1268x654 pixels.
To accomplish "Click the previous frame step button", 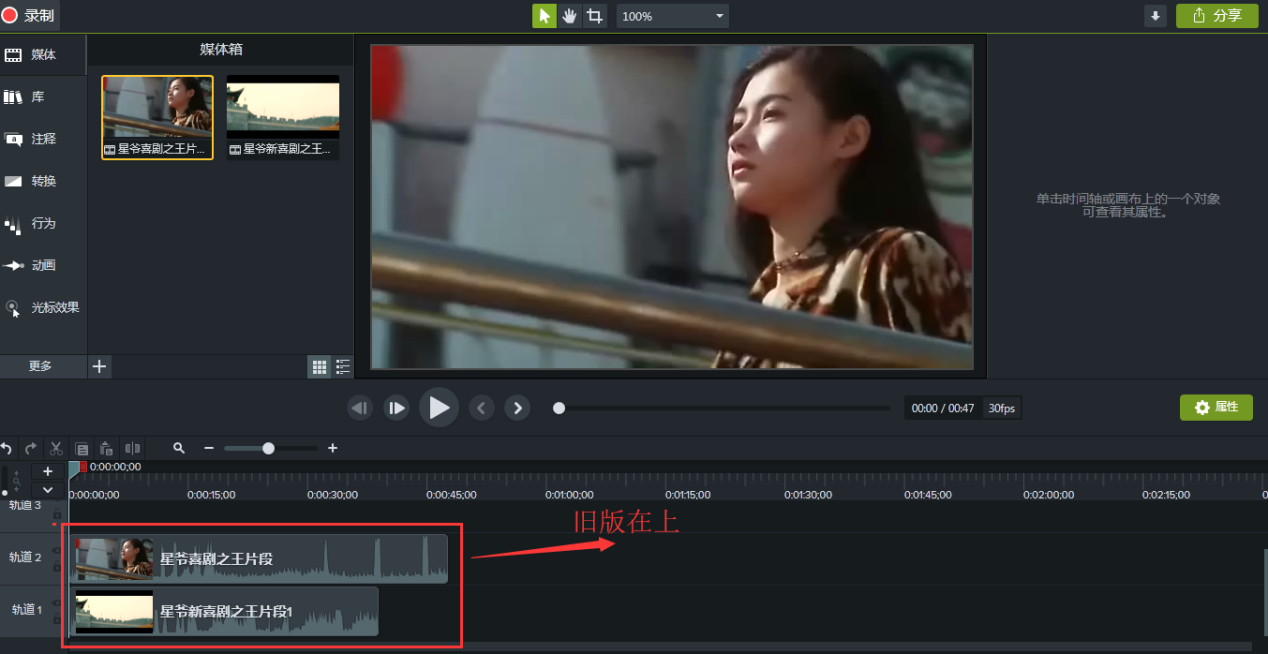I will 360,408.
